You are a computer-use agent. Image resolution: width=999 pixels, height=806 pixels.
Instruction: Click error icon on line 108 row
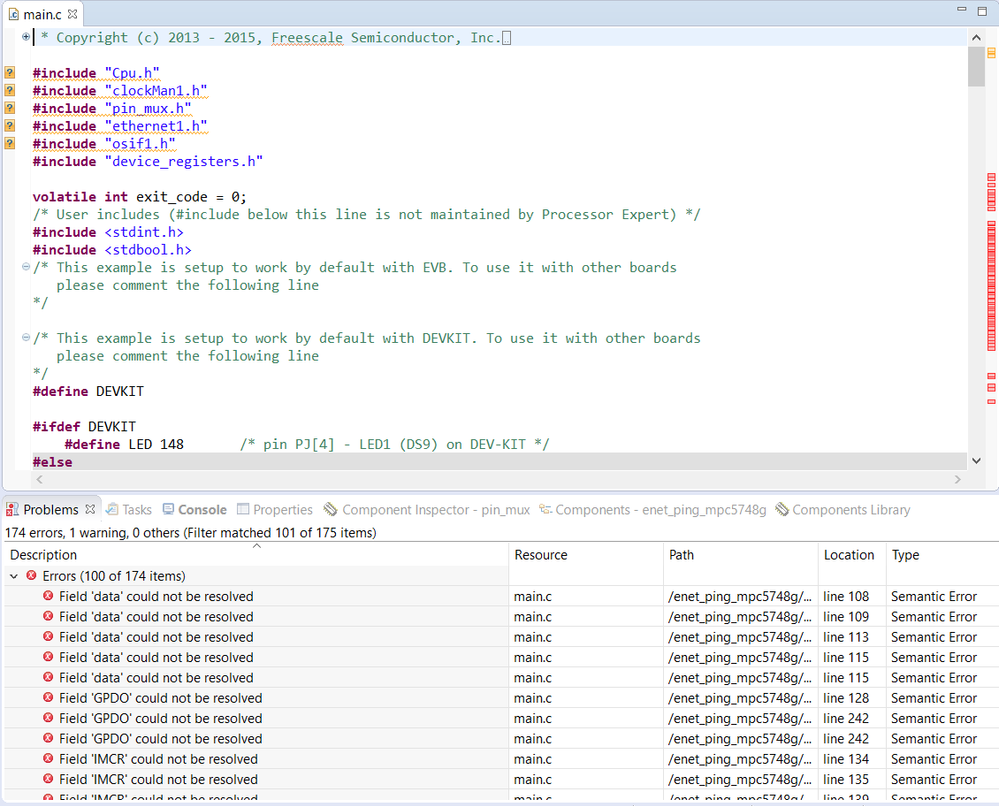48,596
